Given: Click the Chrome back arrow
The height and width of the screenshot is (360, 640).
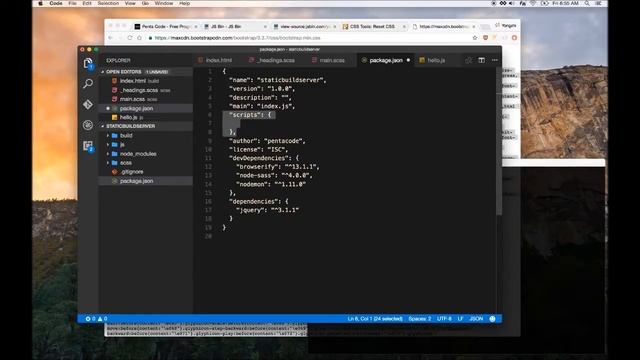Looking at the screenshot, I should click(110, 38).
